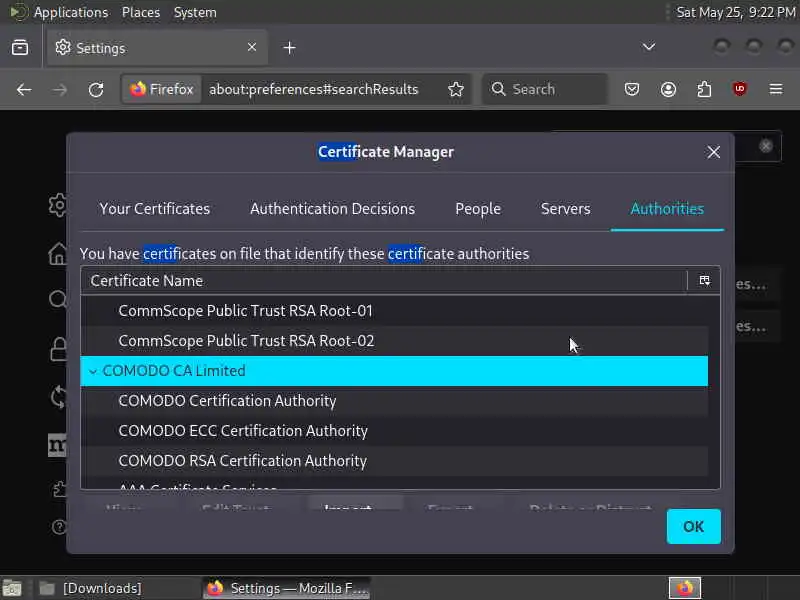Switch to Authentication Decisions tab
This screenshot has height=600, width=800.
coord(332,209)
